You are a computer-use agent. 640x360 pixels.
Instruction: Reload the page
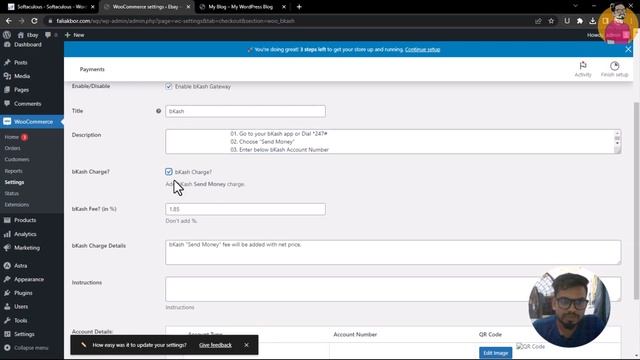tap(34, 20)
